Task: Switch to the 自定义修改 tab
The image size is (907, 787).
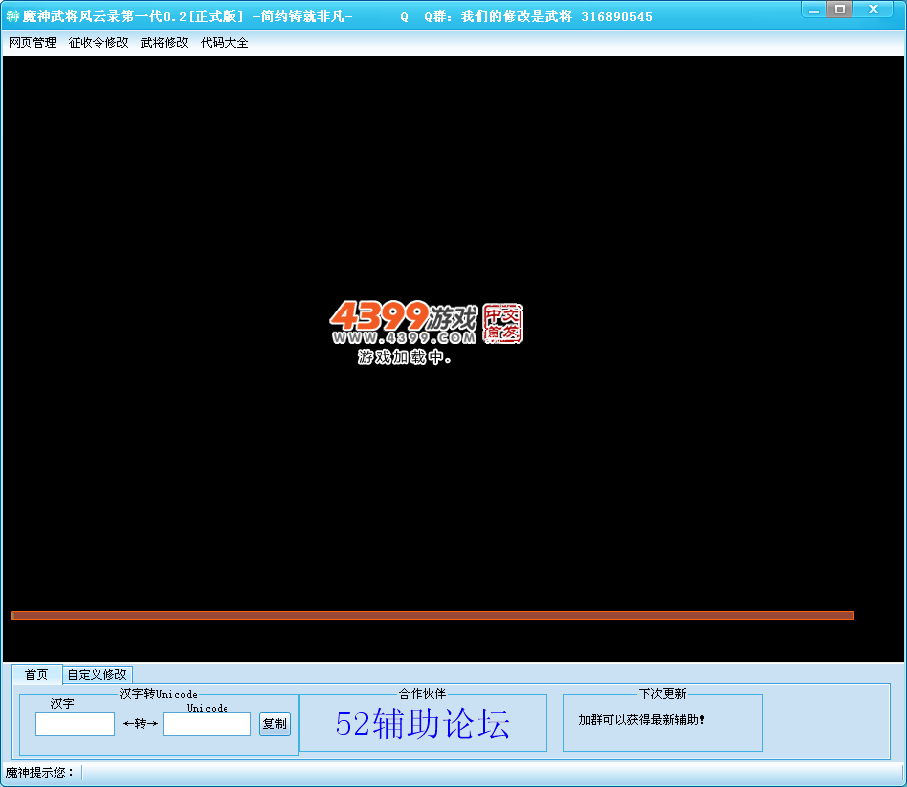Action: point(97,675)
